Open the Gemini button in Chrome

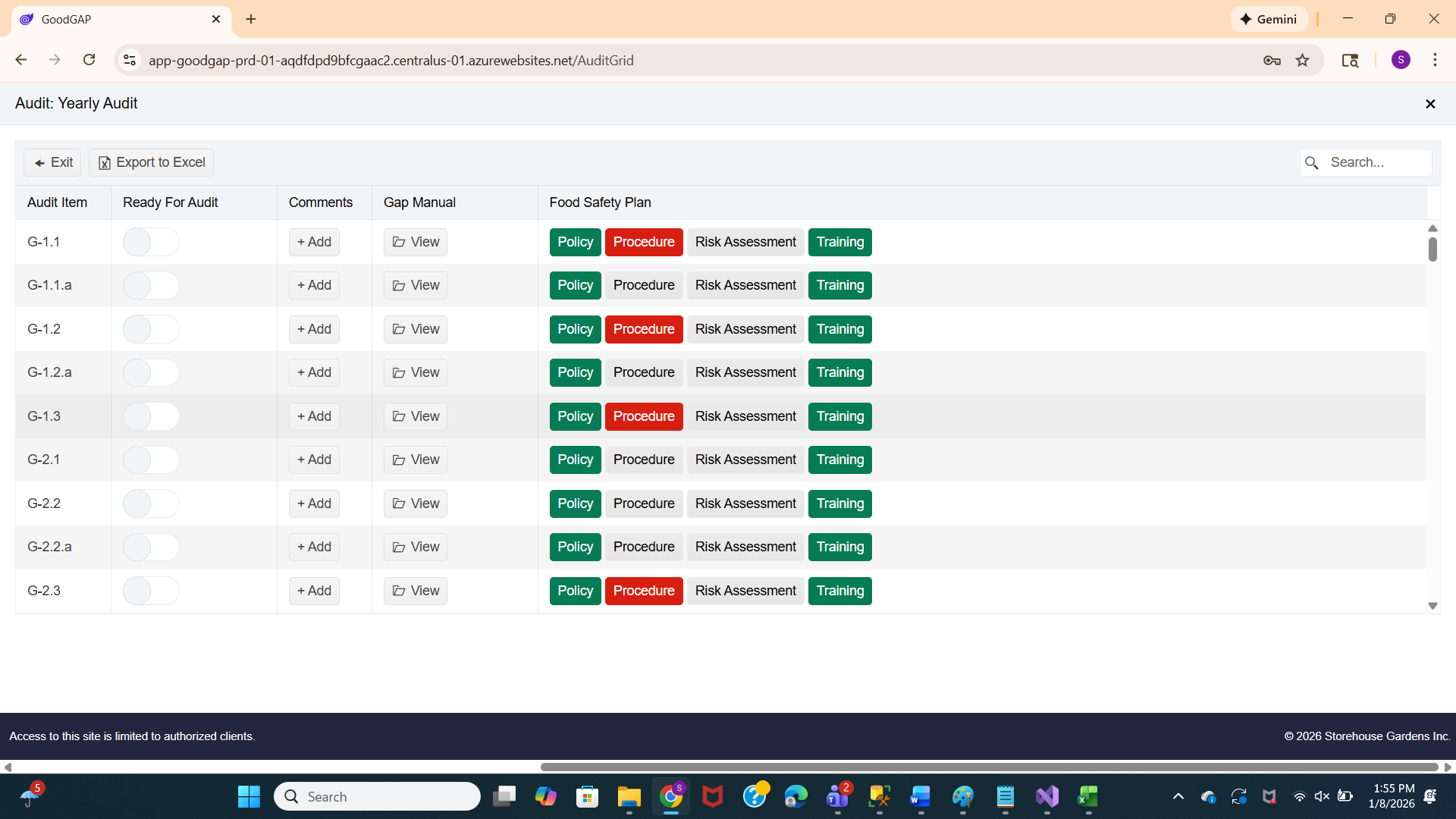[x=1269, y=19]
